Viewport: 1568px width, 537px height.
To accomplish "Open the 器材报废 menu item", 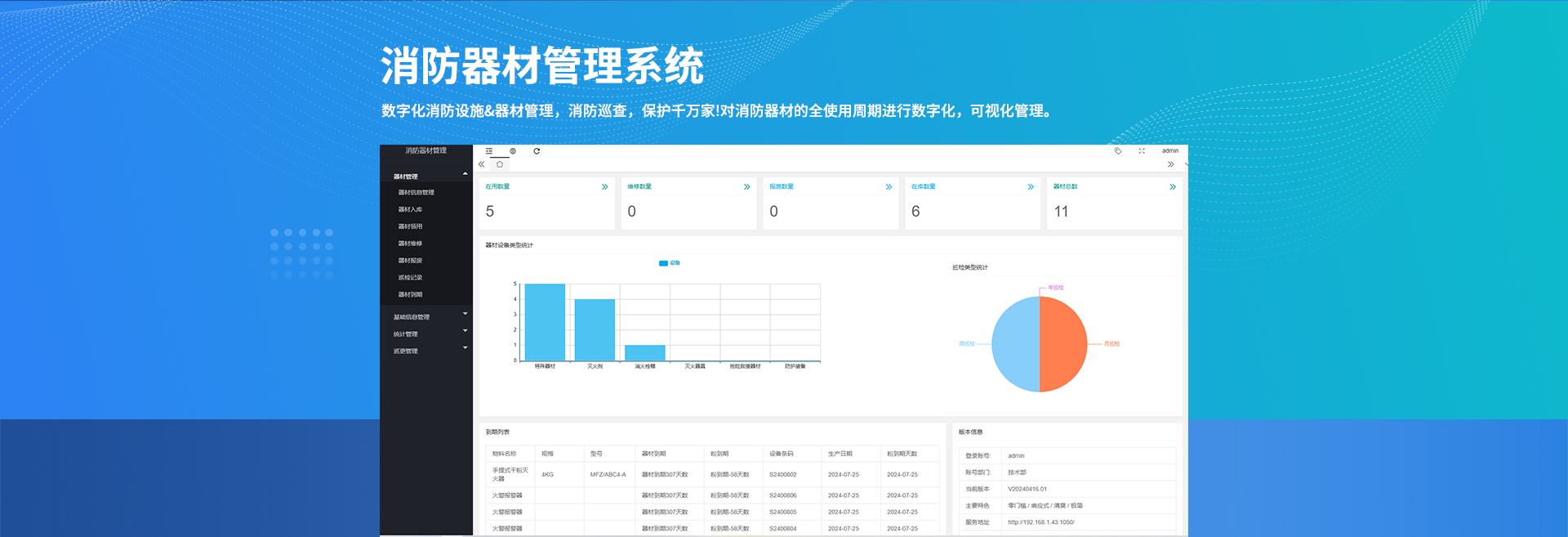I will pos(411,261).
